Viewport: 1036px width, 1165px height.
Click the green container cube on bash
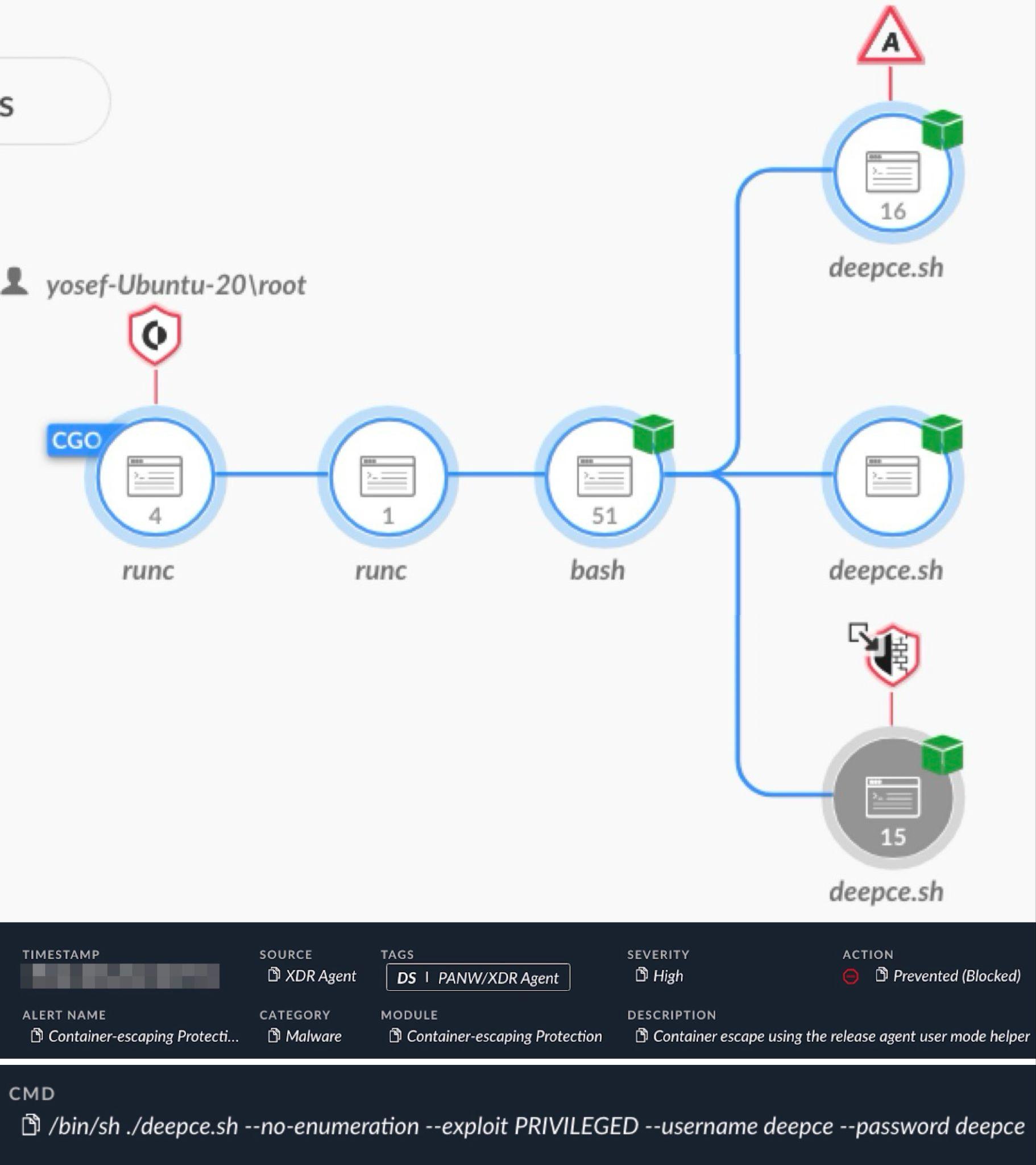[654, 433]
